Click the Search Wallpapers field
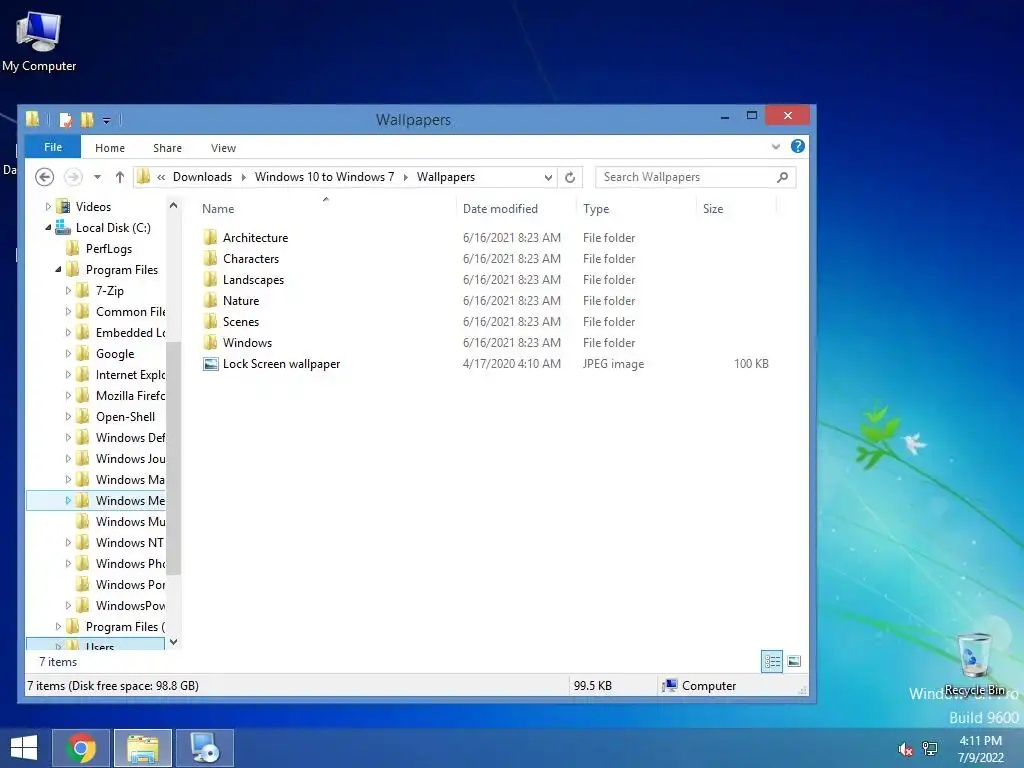The width and height of the screenshot is (1024, 768). coord(696,177)
